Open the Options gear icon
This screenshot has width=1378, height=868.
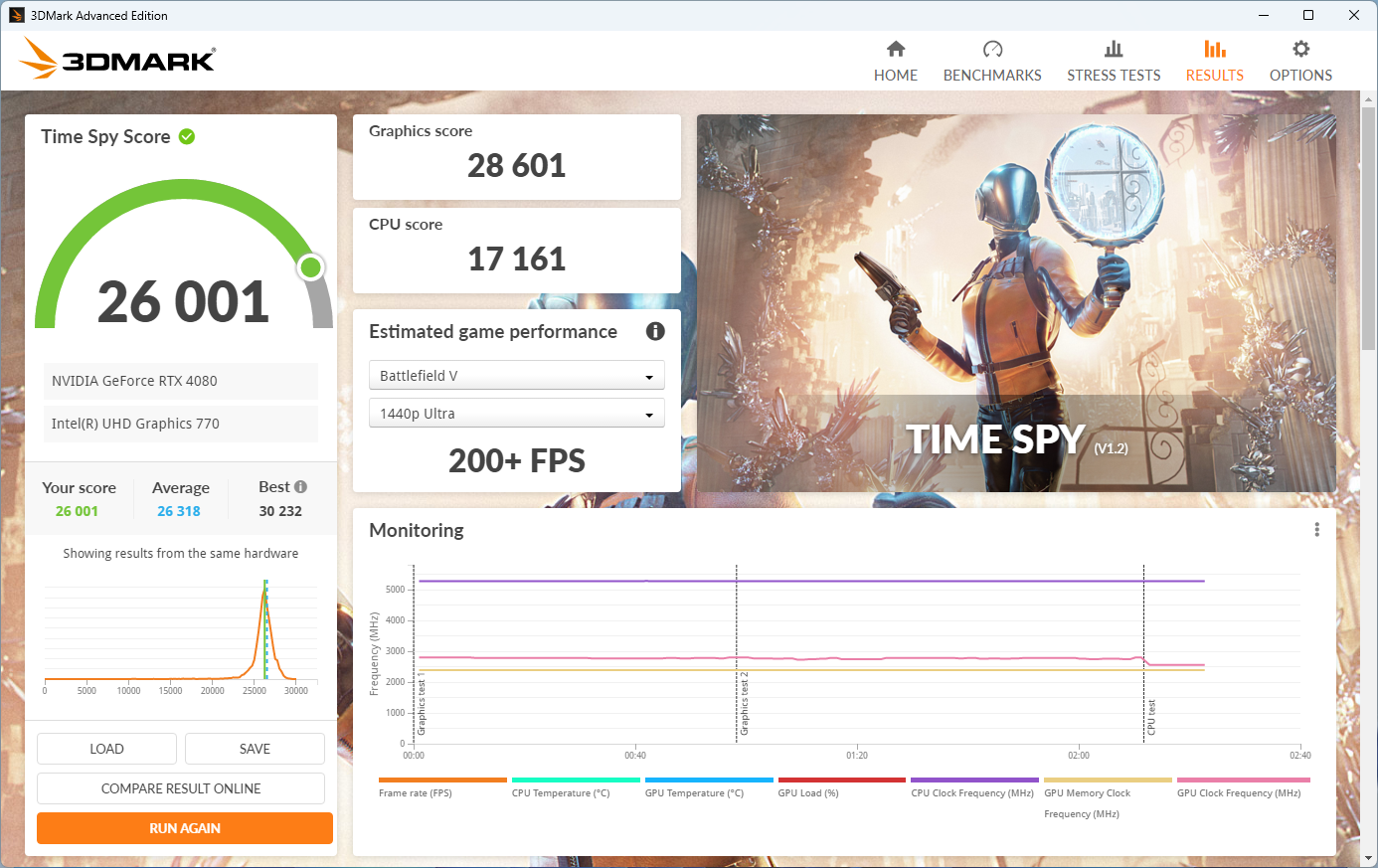coord(1300,49)
